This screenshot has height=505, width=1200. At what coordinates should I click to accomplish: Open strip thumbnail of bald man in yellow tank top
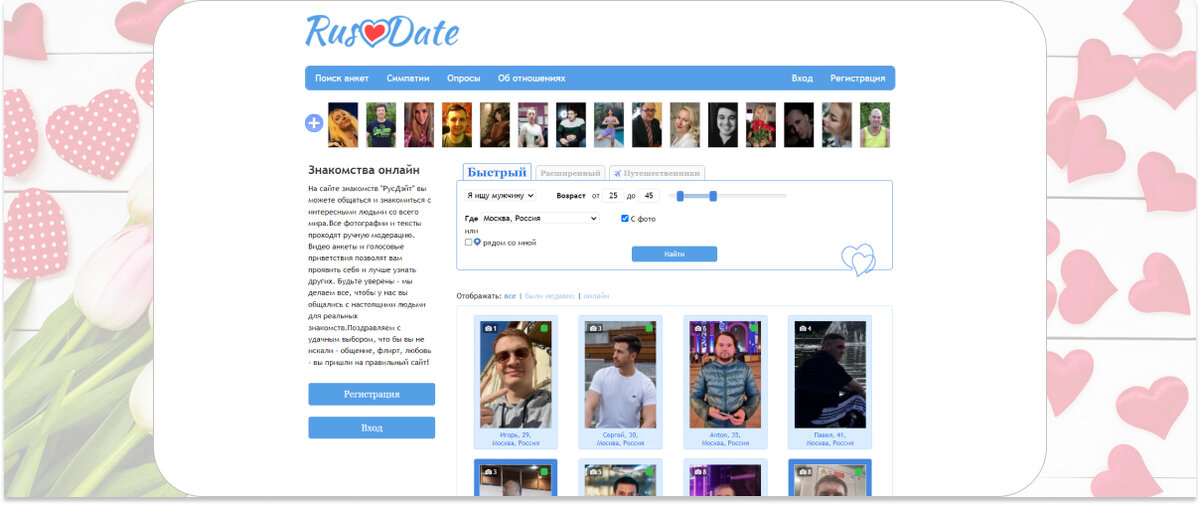(x=875, y=125)
